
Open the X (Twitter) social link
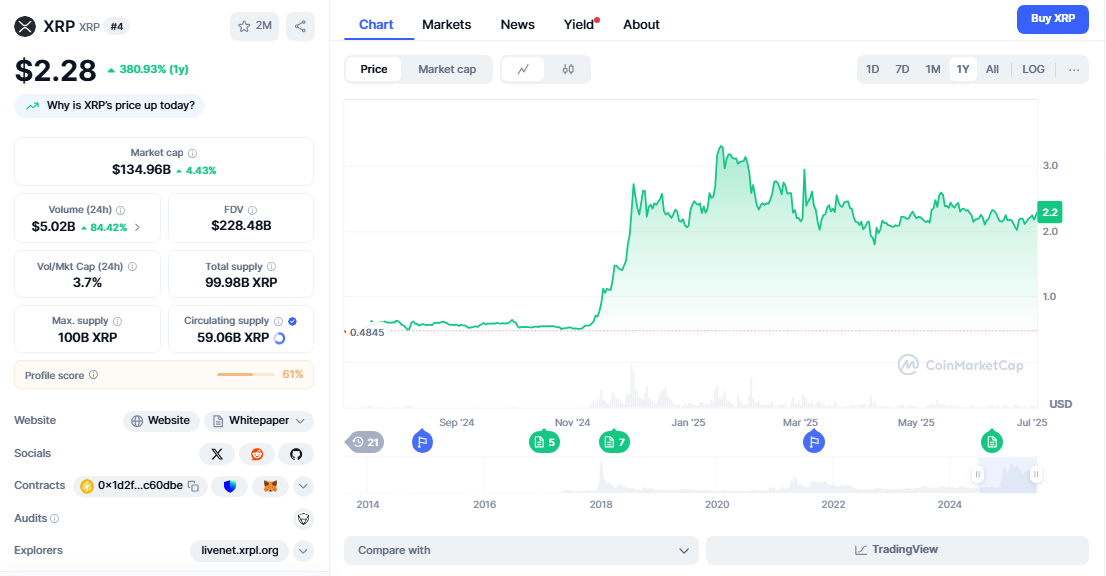[x=217, y=454]
